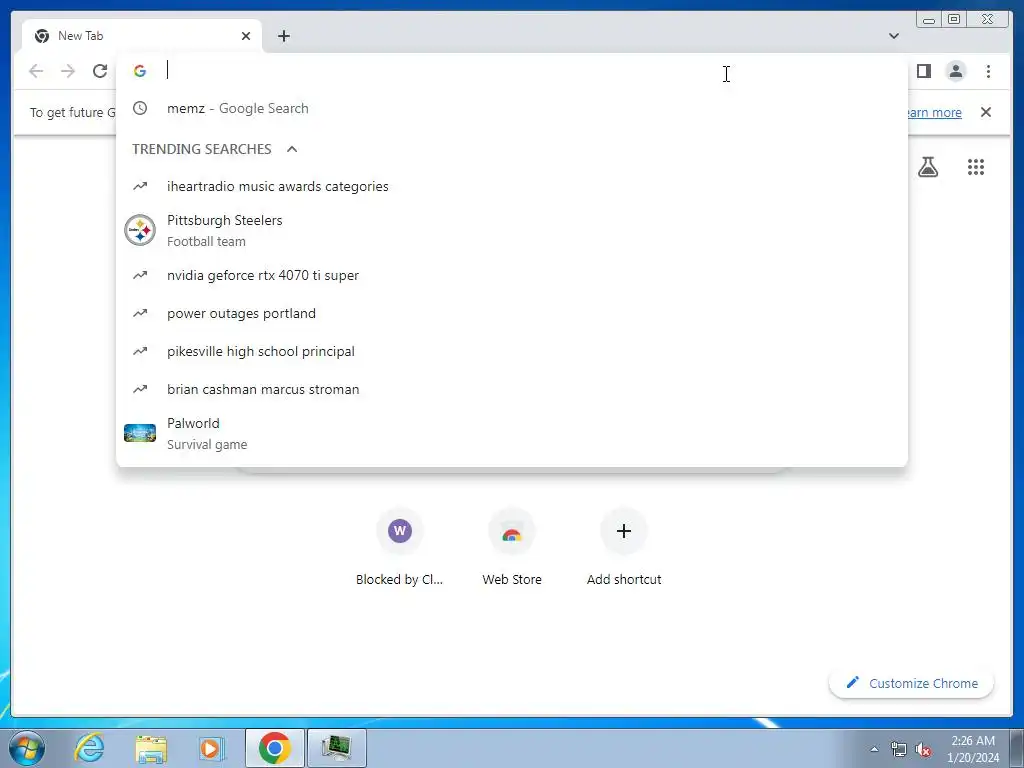Click the muted volume tray icon

point(923,749)
